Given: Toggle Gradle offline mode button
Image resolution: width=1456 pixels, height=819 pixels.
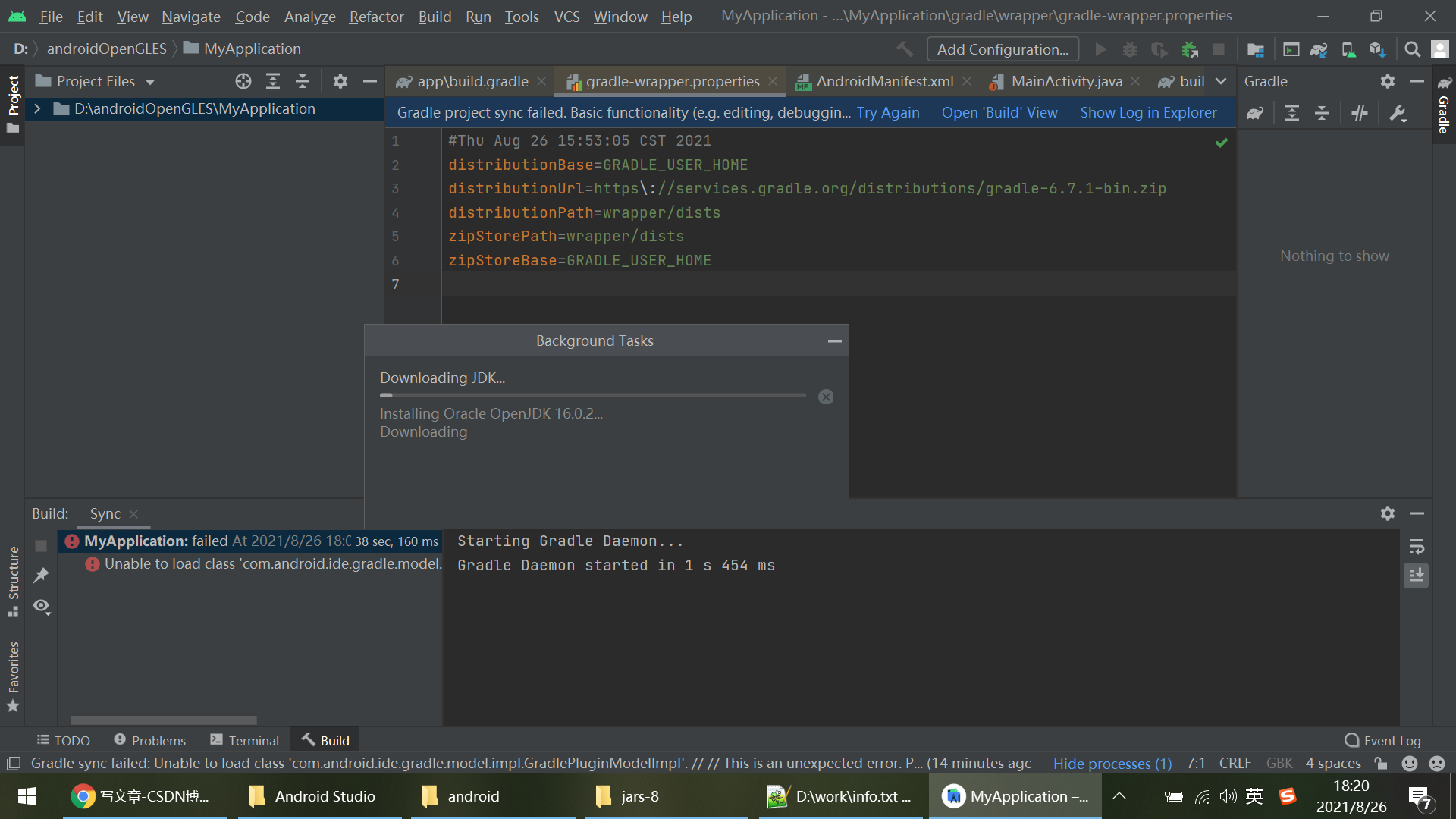Looking at the screenshot, I should pos(1359,113).
